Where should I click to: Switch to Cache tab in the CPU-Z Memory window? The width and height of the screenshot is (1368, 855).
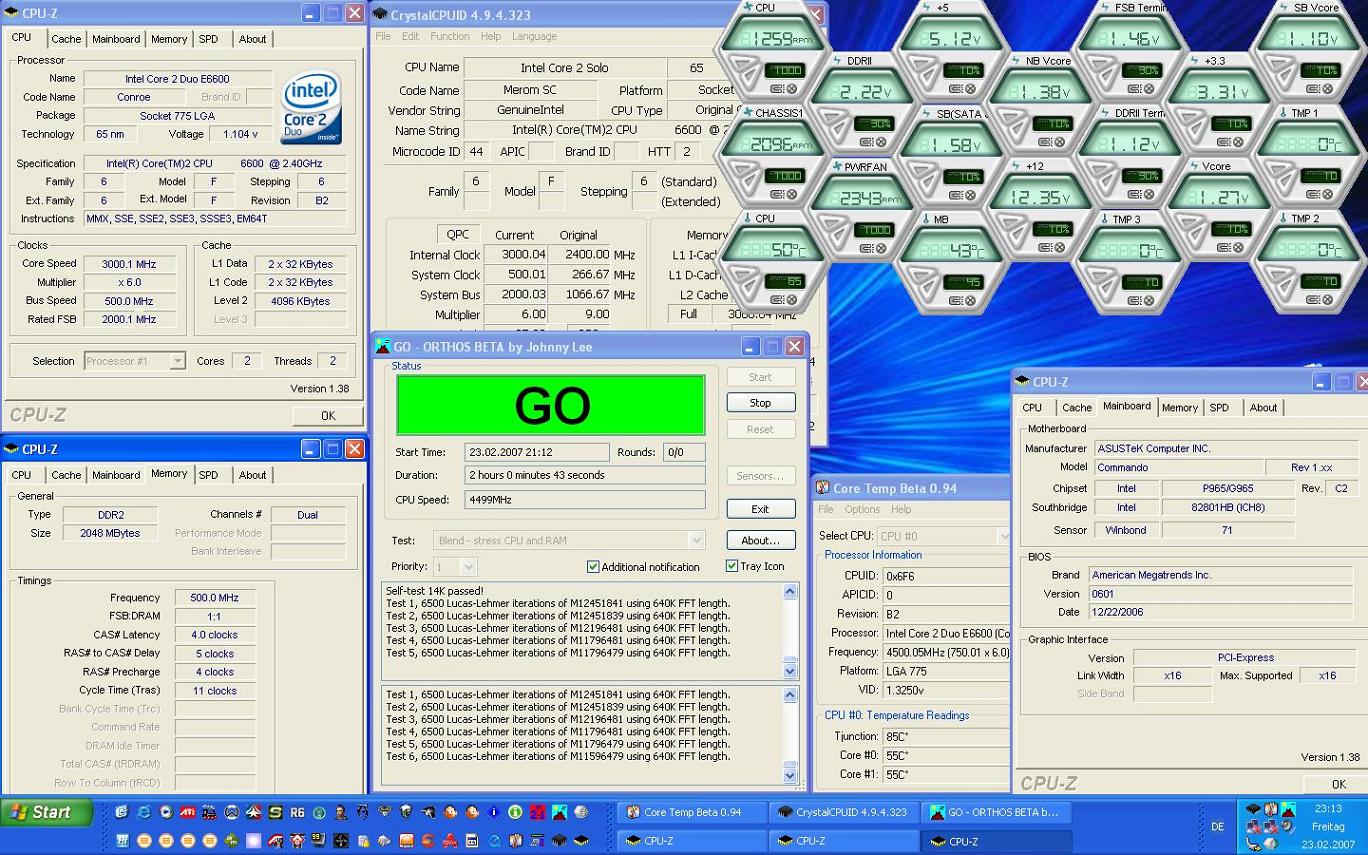pyautogui.click(x=66, y=475)
